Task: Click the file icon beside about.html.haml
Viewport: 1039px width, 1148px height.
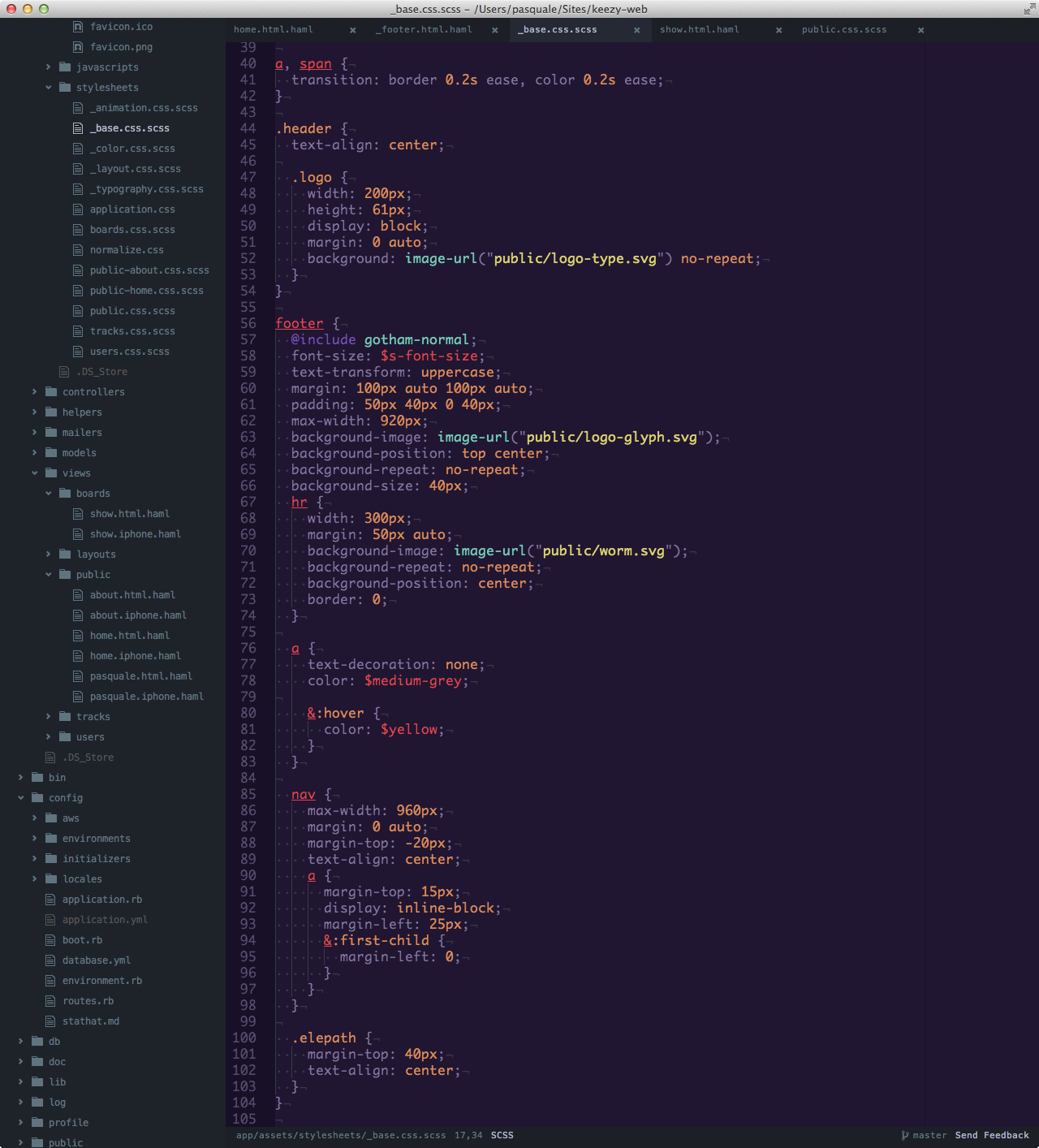Action: coord(78,595)
